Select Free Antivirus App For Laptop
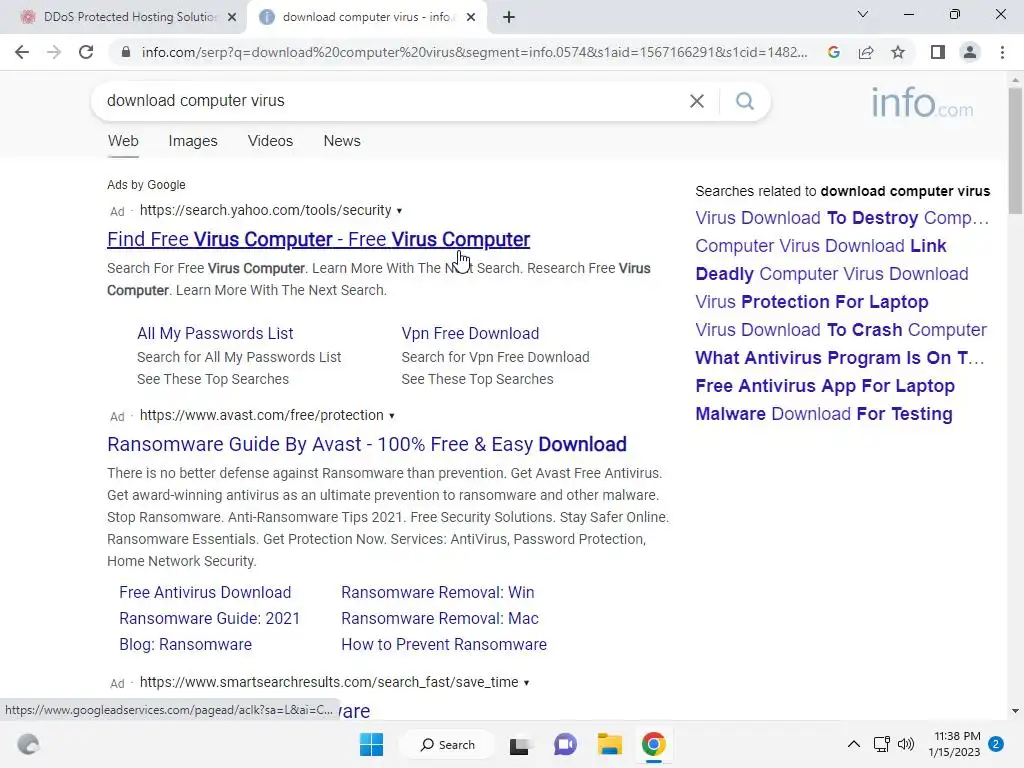This screenshot has width=1024, height=768. 825,387
